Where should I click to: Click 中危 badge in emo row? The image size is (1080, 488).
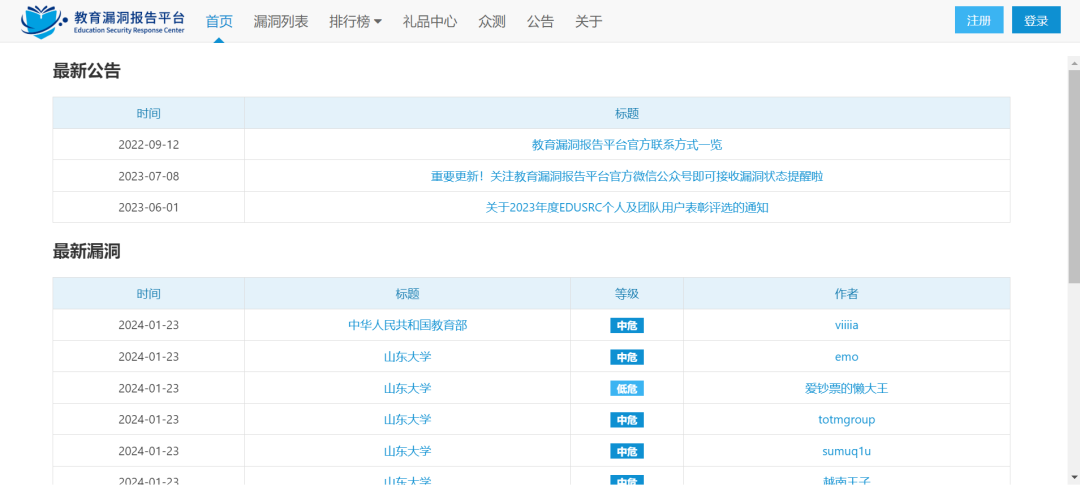click(x=627, y=357)
